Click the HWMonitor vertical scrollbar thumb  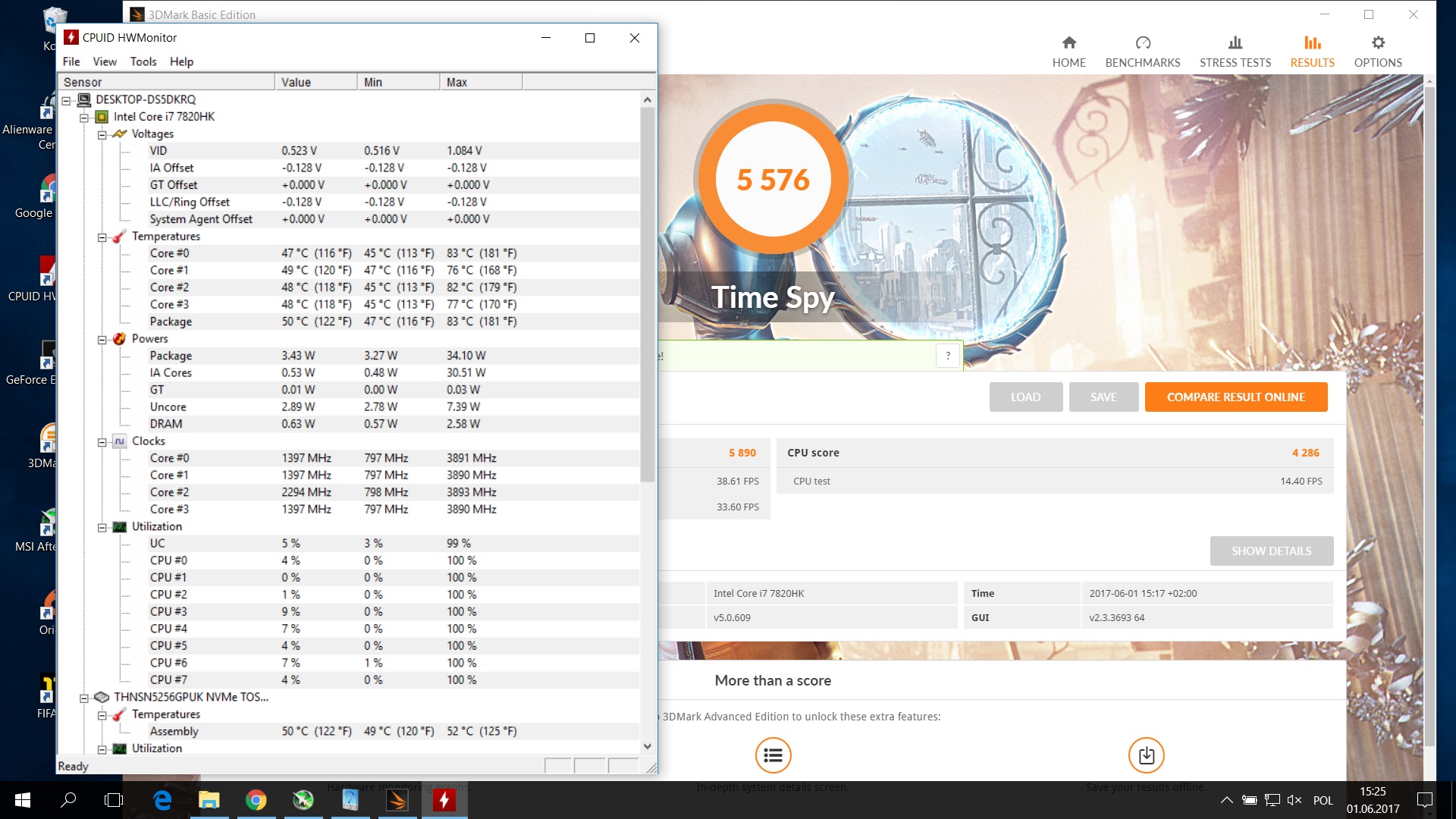647,296
